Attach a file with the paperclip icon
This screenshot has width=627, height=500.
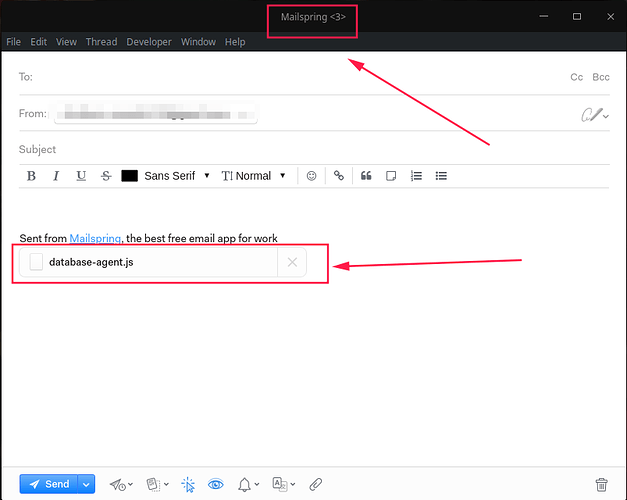(x=316, y=484)
